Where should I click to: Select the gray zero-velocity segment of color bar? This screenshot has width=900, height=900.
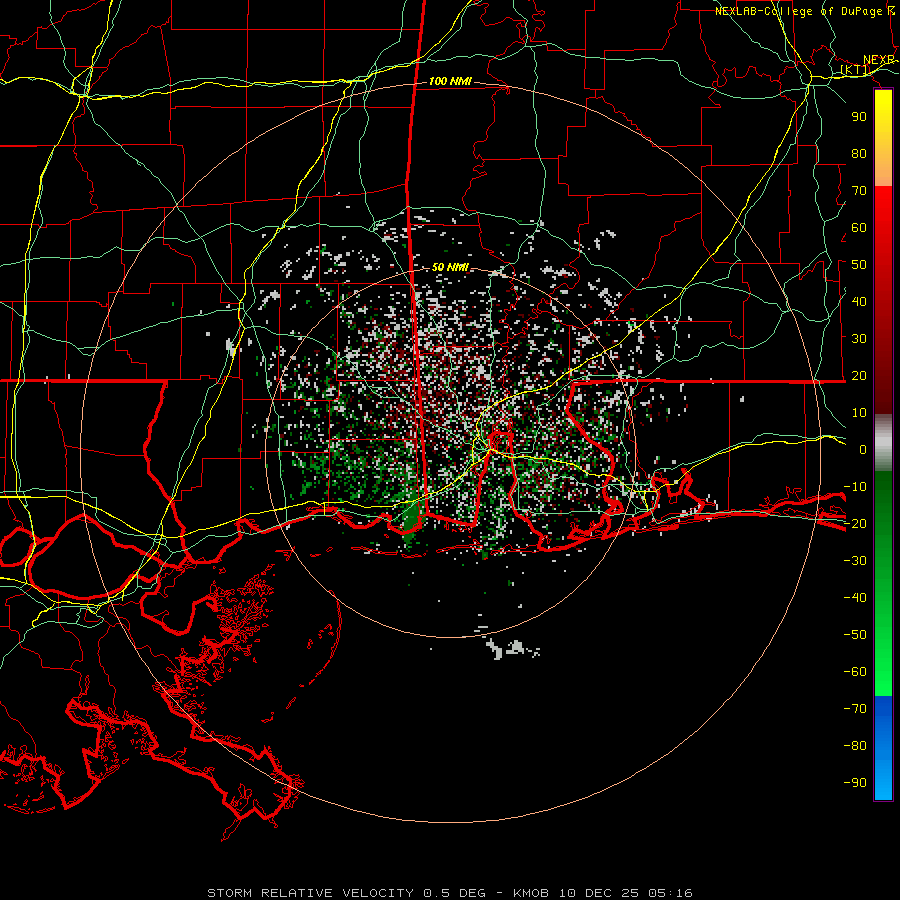[883, 443]
